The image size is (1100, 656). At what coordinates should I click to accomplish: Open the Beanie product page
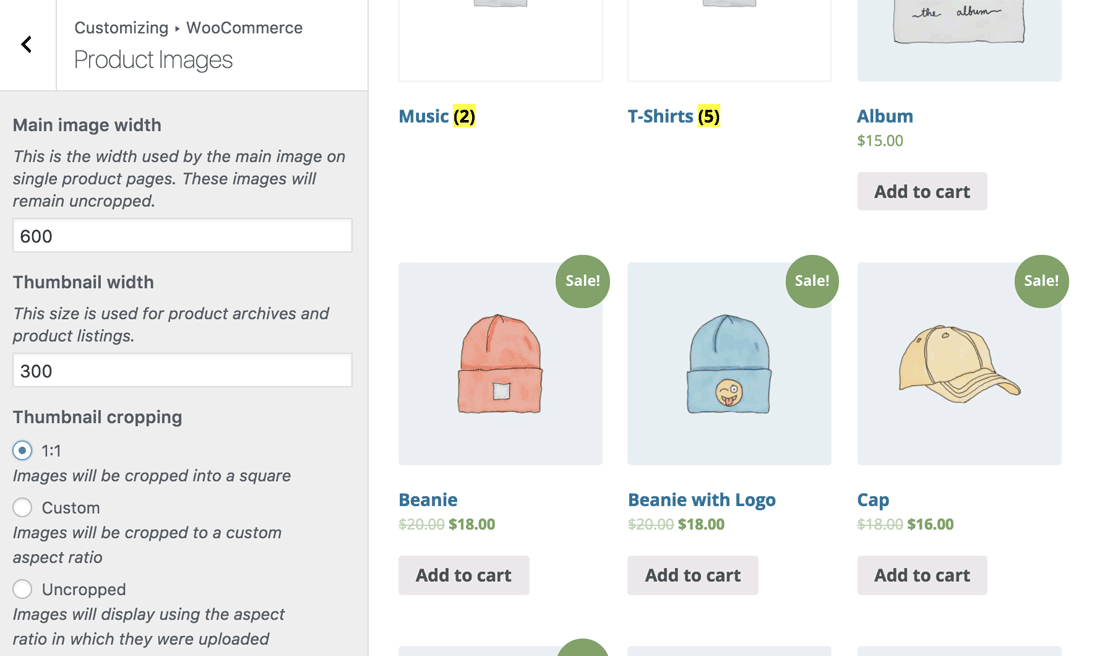(426, 499)
